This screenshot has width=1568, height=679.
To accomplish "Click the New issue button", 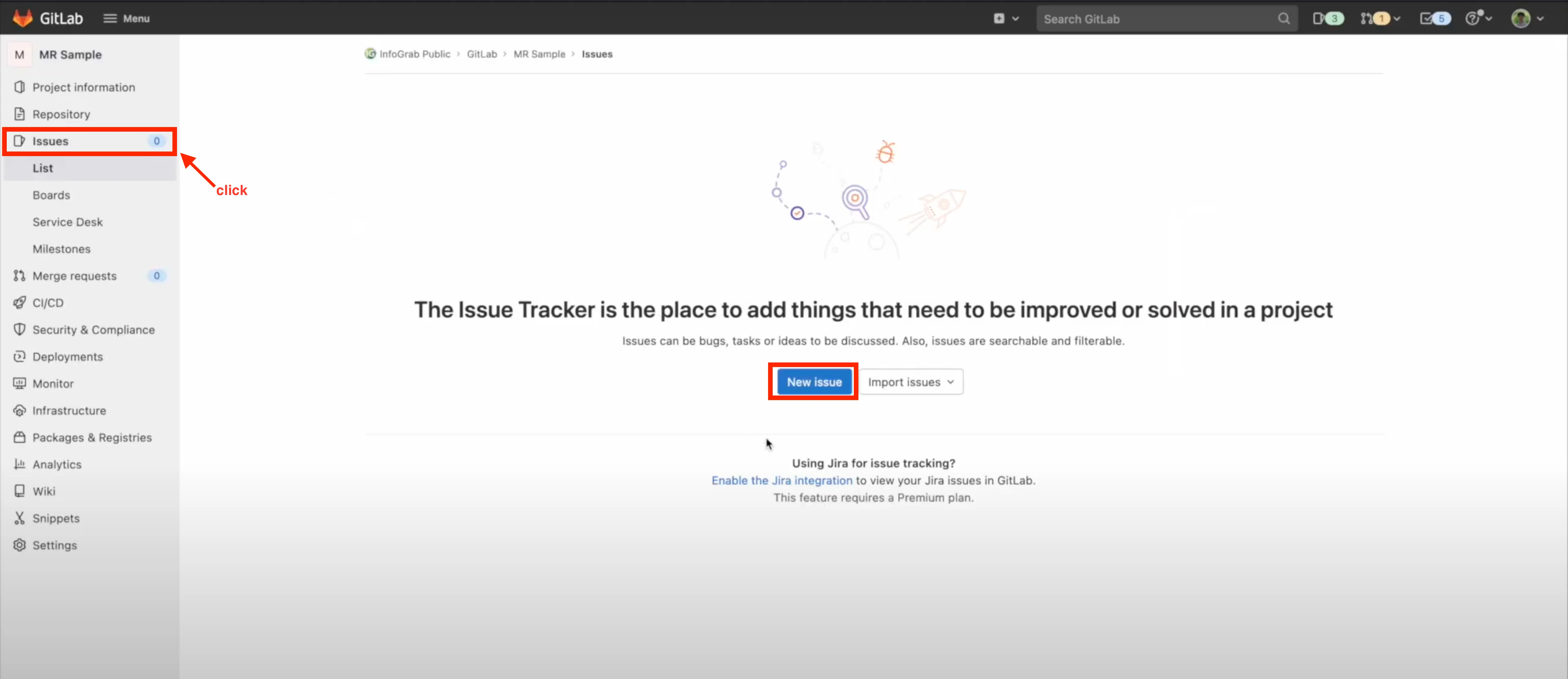I will pyautogui.click(x=814, y=382).
